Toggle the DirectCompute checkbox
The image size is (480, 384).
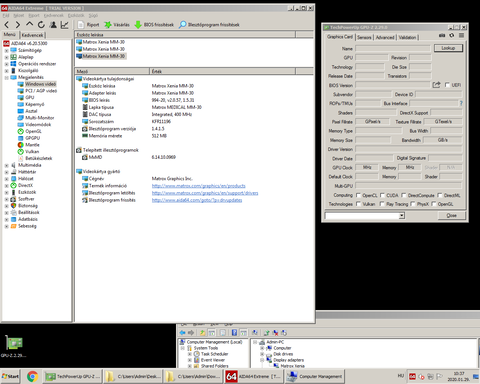(x=404, y=195)
